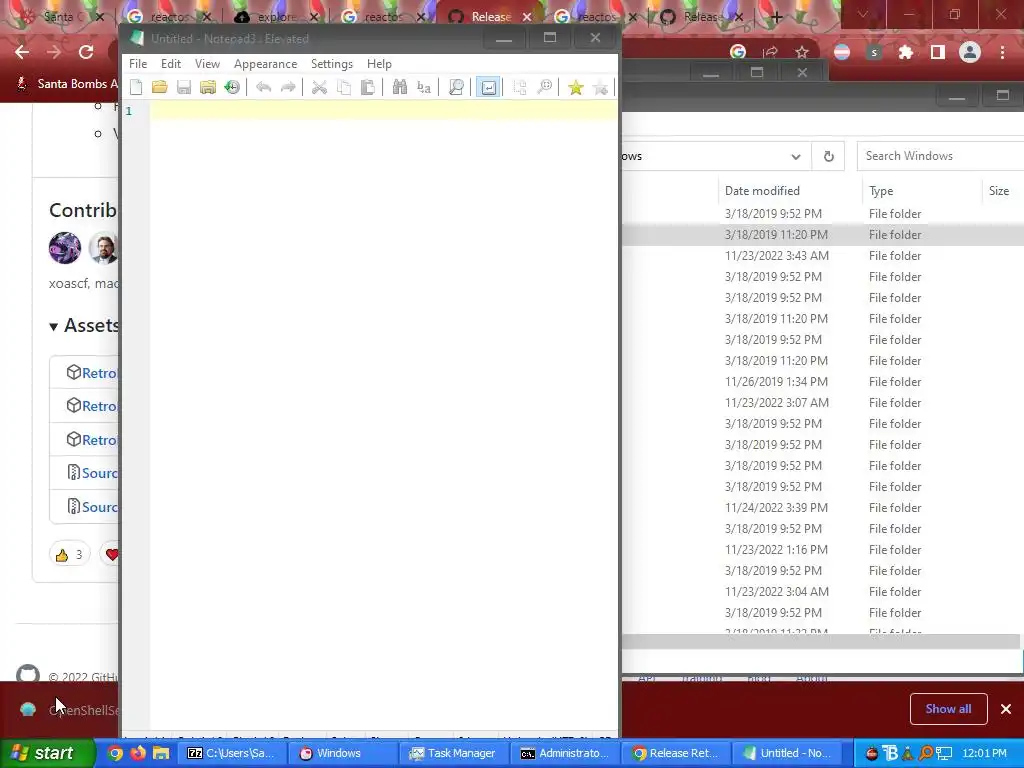This screenshot has width=1024, height=768.
Task: Click the Share page icon in Chrome's address bar
Action: click(770, 52)
